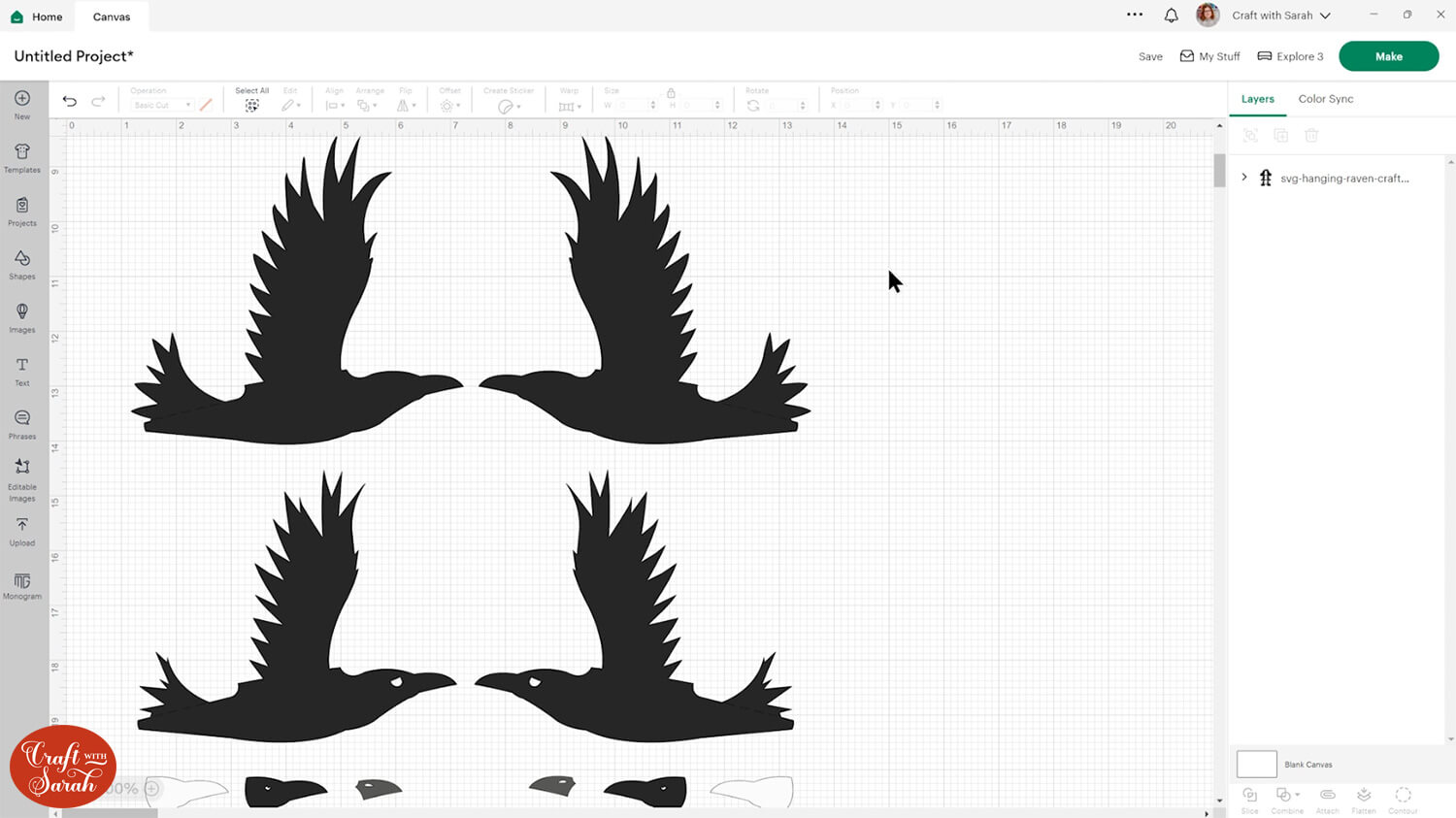The image size is (1456, 818).
Task: Open Editable Images
Action: [21, 480]
